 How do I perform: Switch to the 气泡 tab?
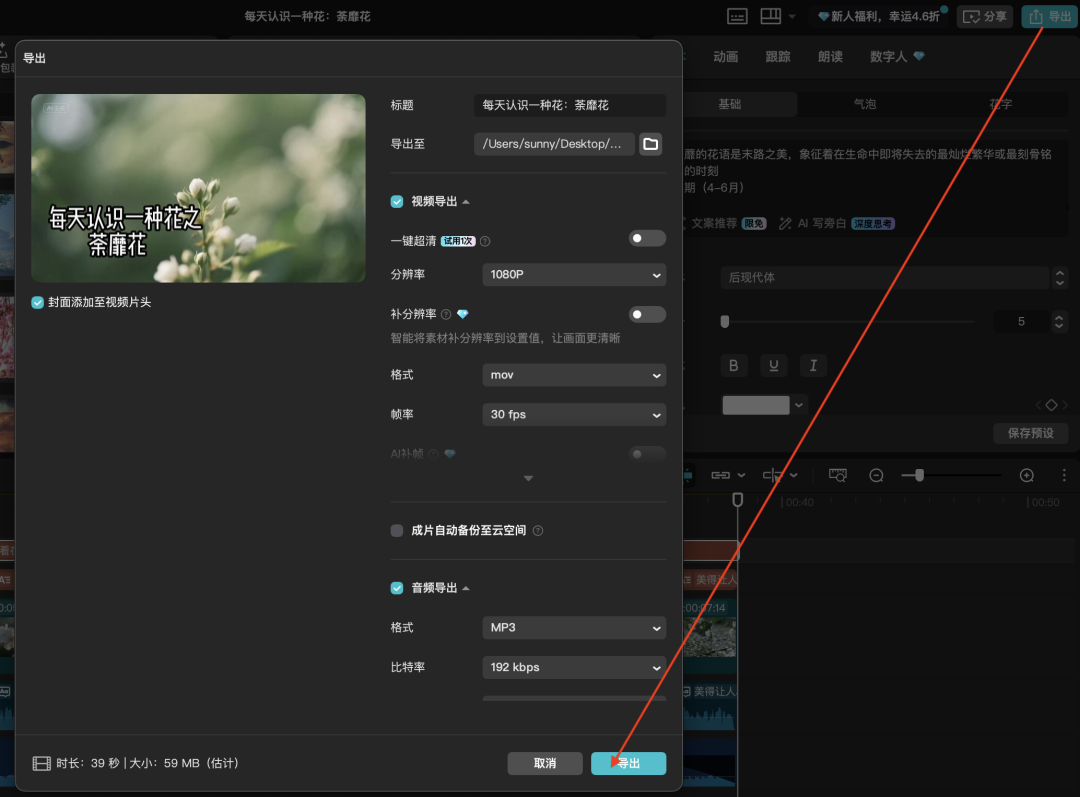tap(864, 104)
